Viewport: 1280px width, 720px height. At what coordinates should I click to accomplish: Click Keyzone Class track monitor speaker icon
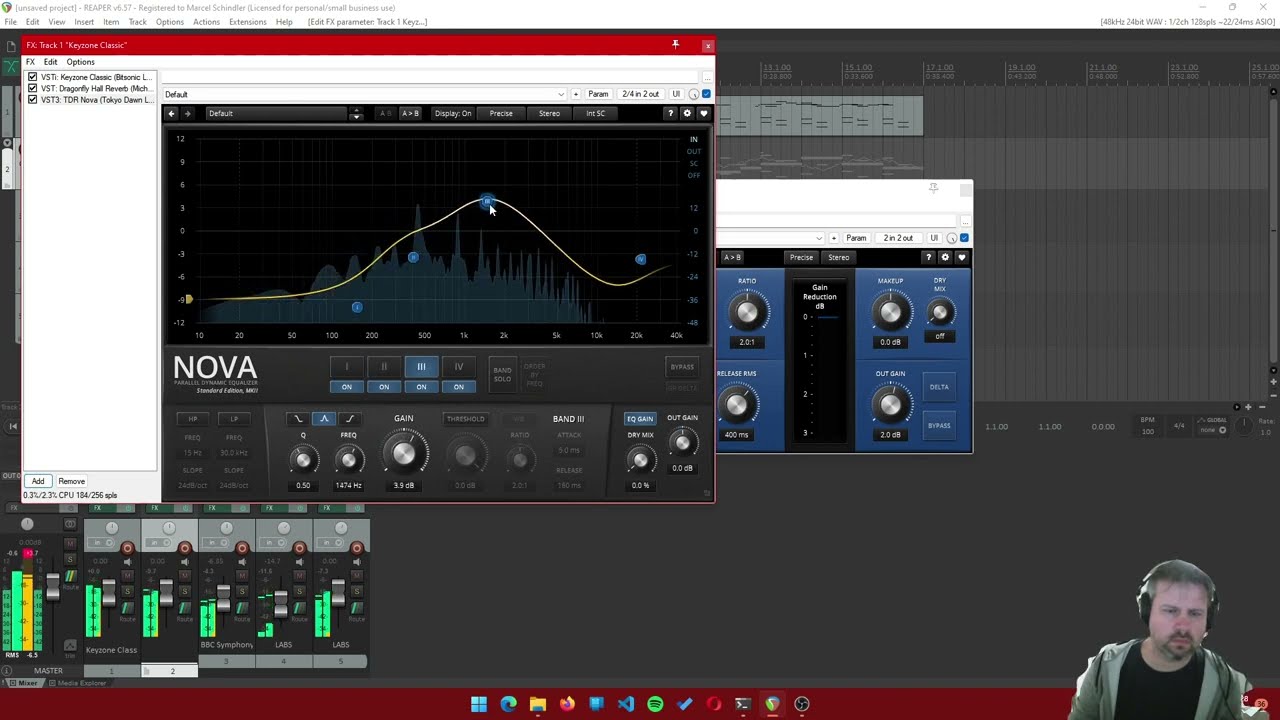click(127, 562)
